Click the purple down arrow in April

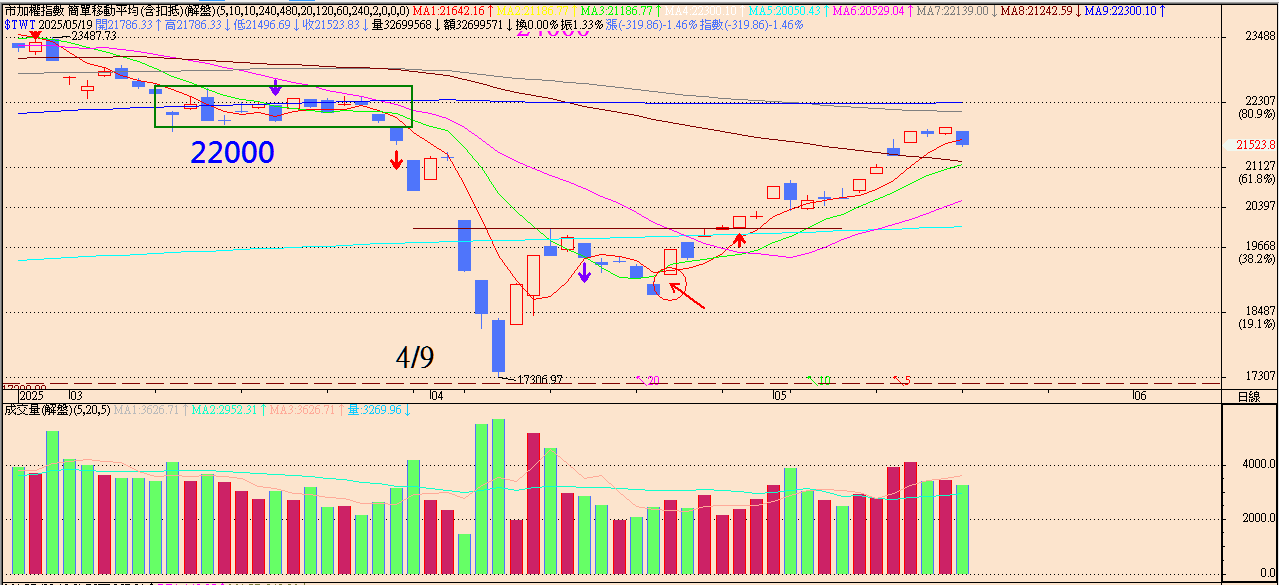[x=585, y=271]
